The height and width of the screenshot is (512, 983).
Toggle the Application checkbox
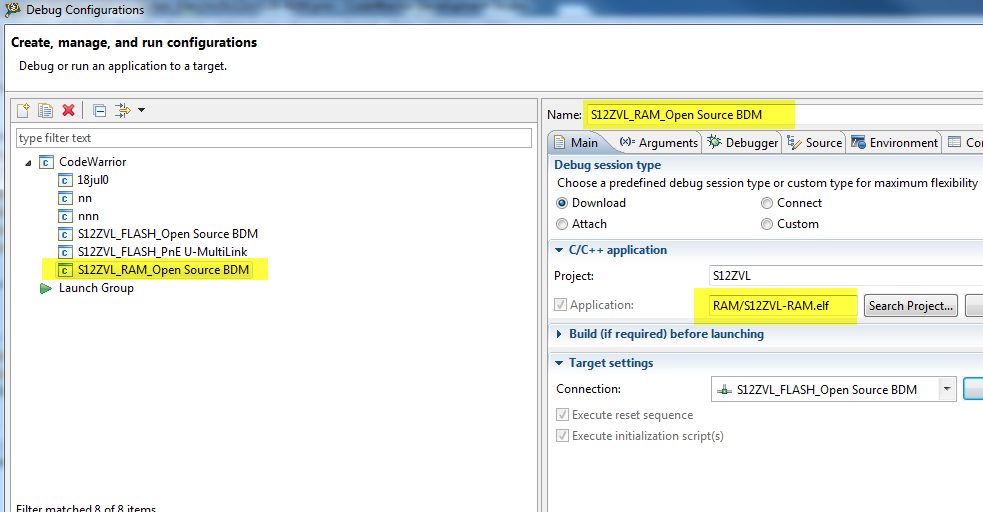[560, 305]
